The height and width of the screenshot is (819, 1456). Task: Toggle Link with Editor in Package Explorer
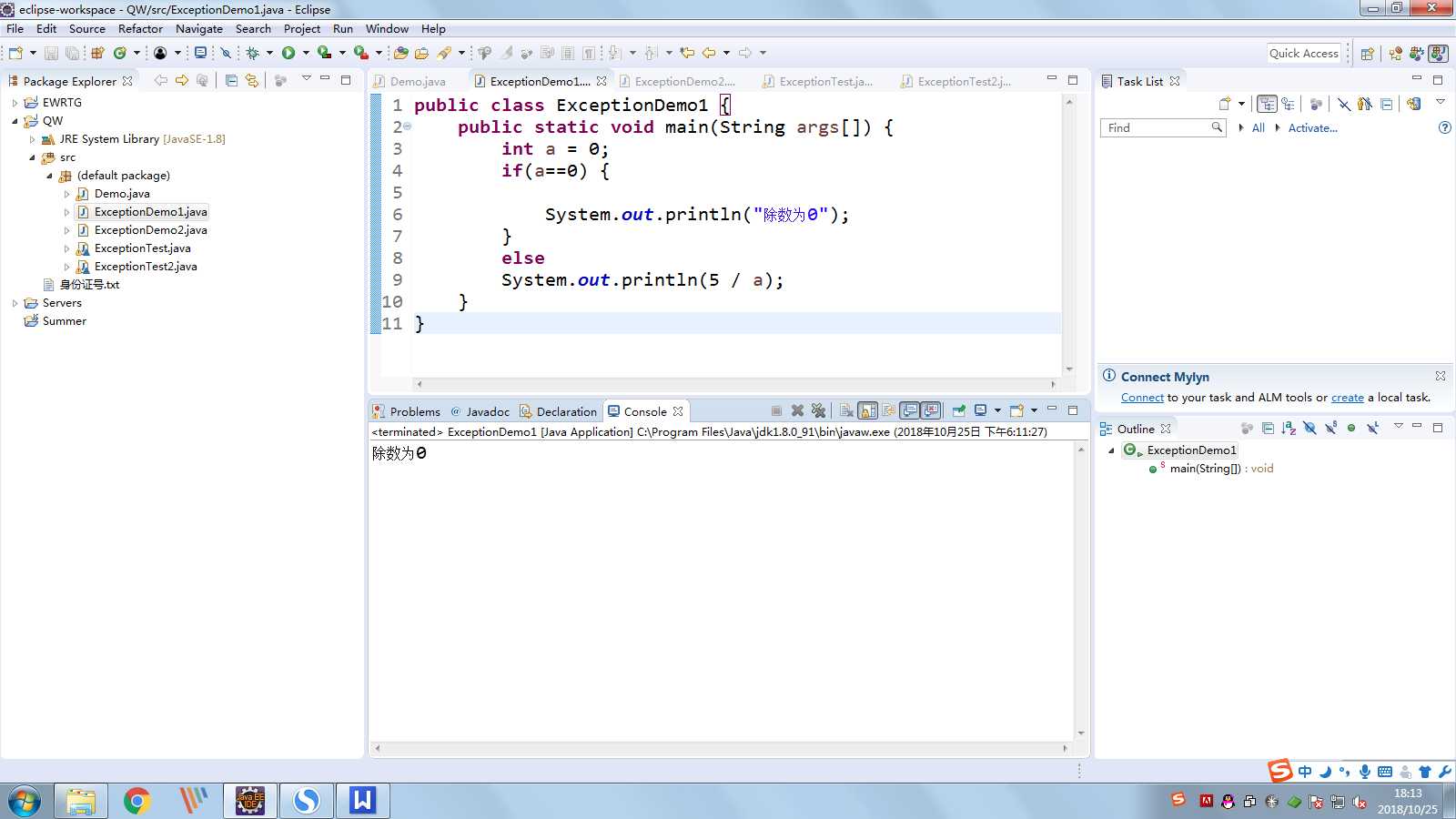(x=252, y=80)
